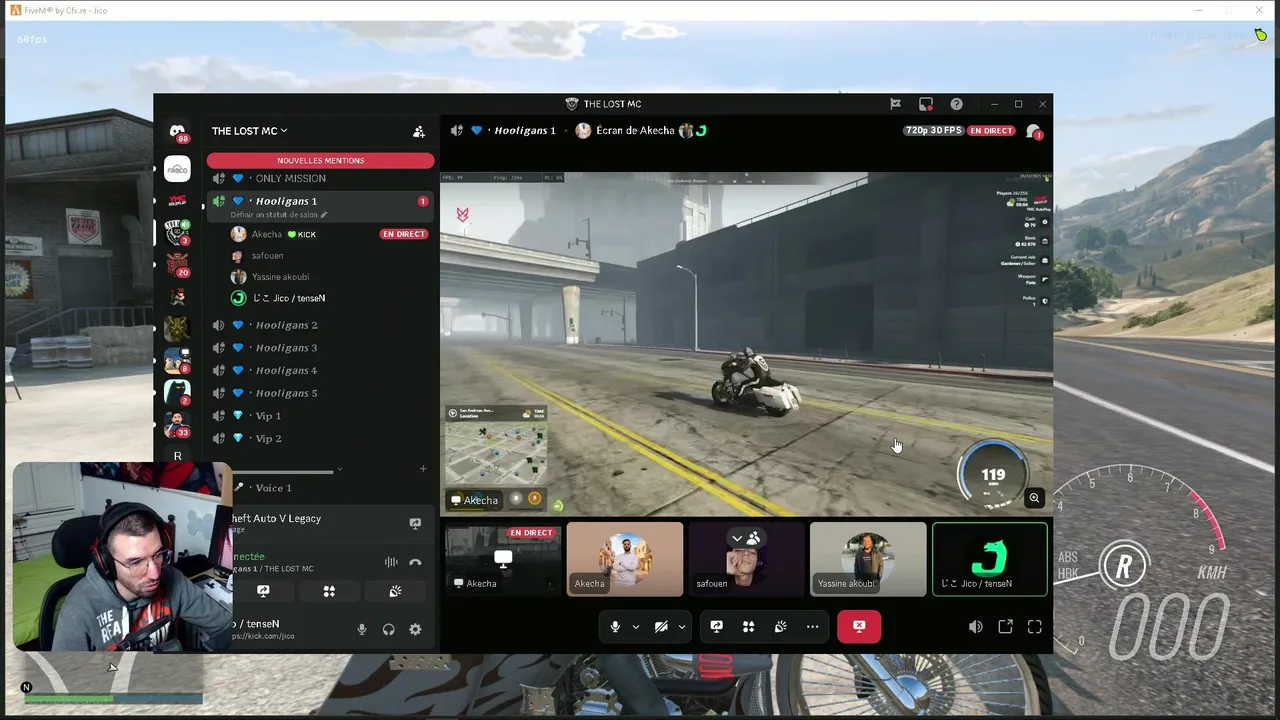Screen dimensions: 1280x720
Task: Show chat bubble icon with red badge
Action: (x=1034, y=131)
